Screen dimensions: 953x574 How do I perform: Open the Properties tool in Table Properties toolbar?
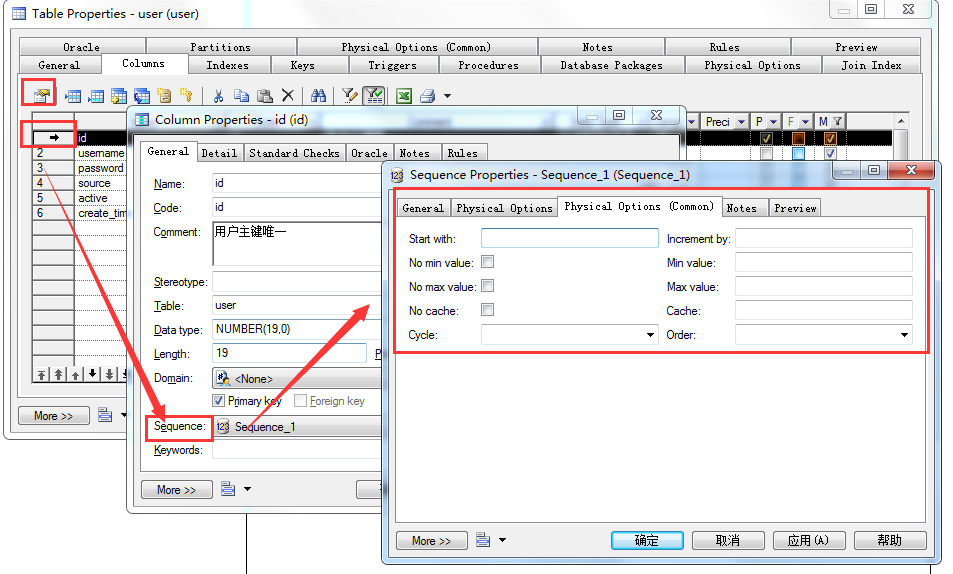pos(41,95)
